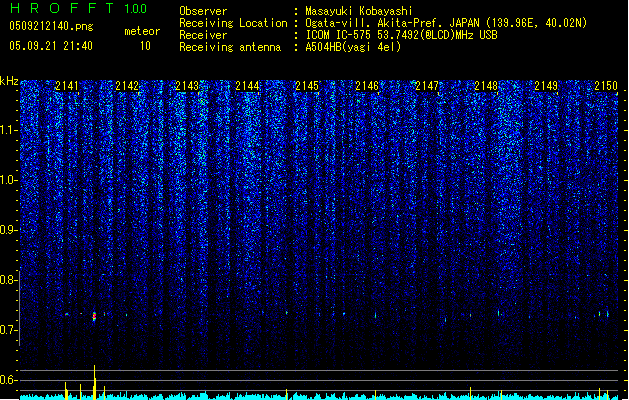Click the 0.9 kHz axis label
Screen dimensions: 629x400
click(9, 230)
